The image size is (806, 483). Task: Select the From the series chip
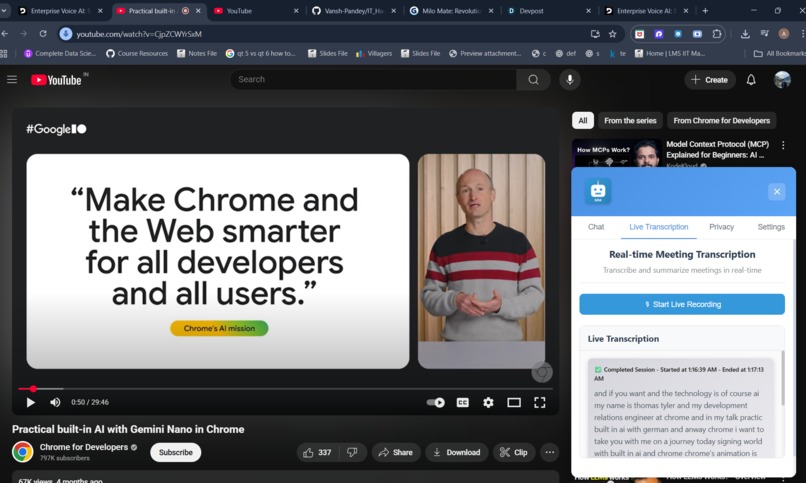tap(630, 120)
